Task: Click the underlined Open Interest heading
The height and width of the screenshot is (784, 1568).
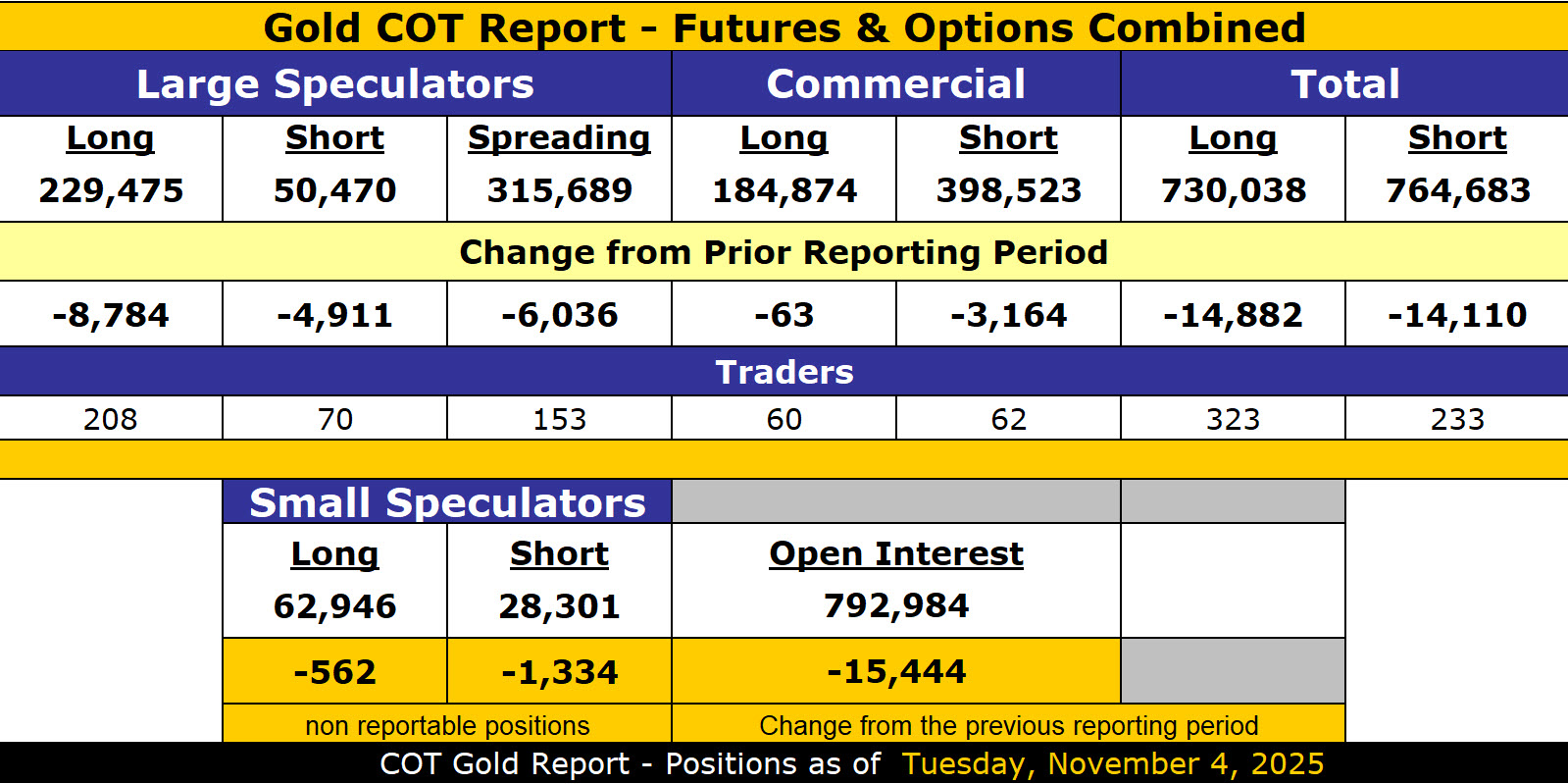Action: [895, 554]
